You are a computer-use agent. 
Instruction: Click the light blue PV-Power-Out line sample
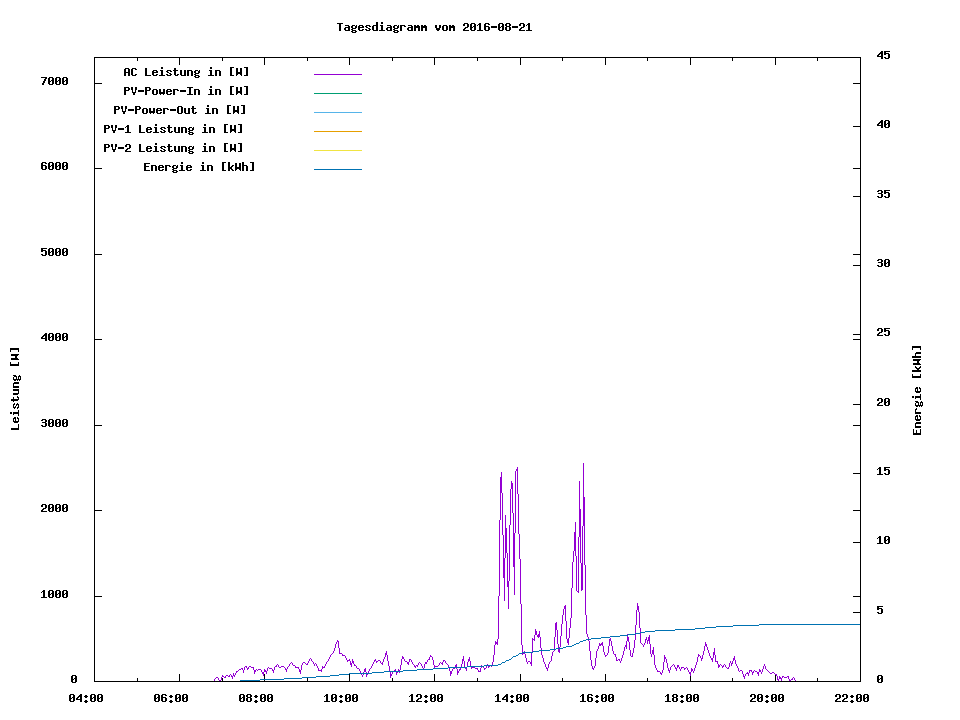[337, 112]
